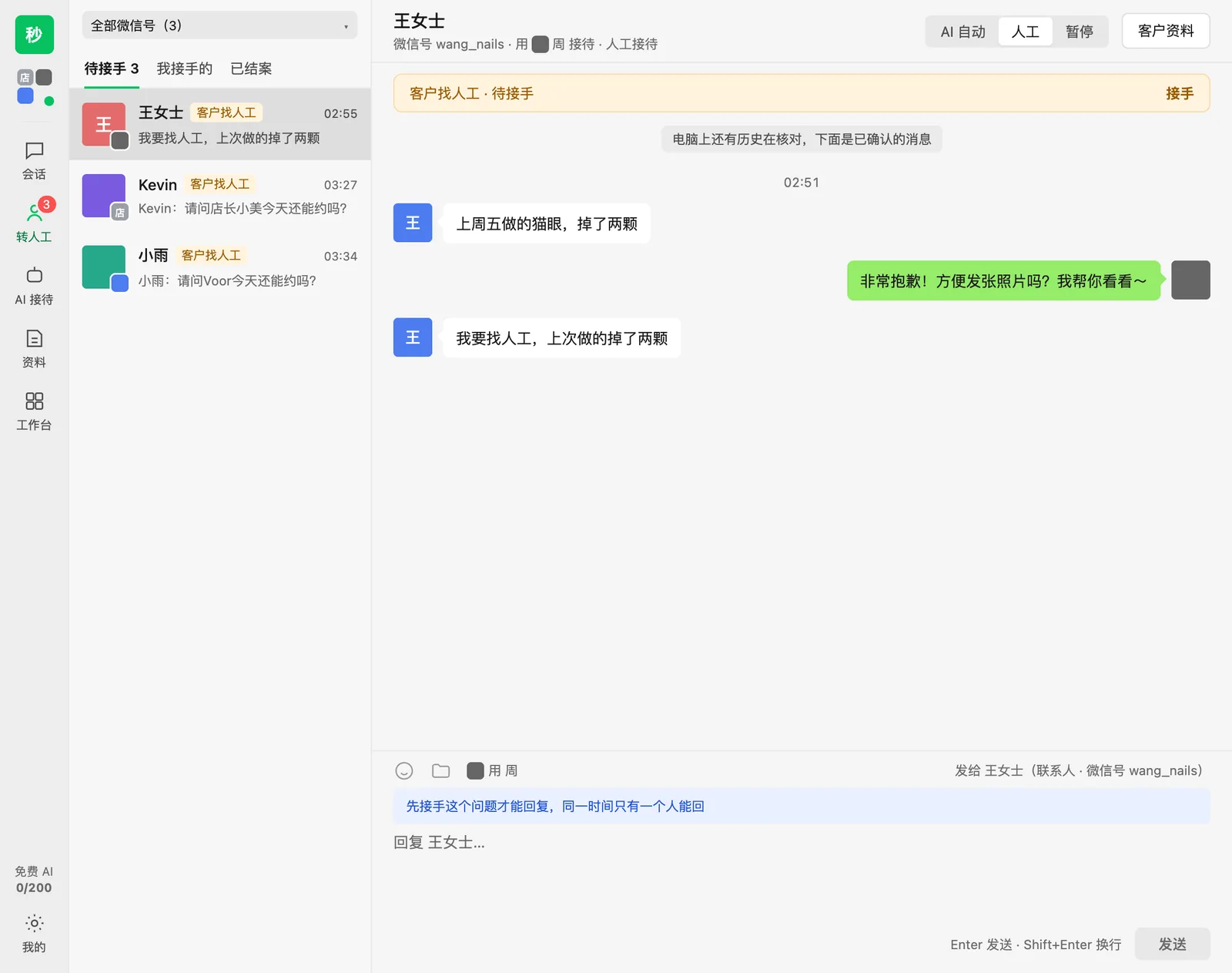Click the message 上周五做的猫眼，掉了两颗

[x=547, y=223]
